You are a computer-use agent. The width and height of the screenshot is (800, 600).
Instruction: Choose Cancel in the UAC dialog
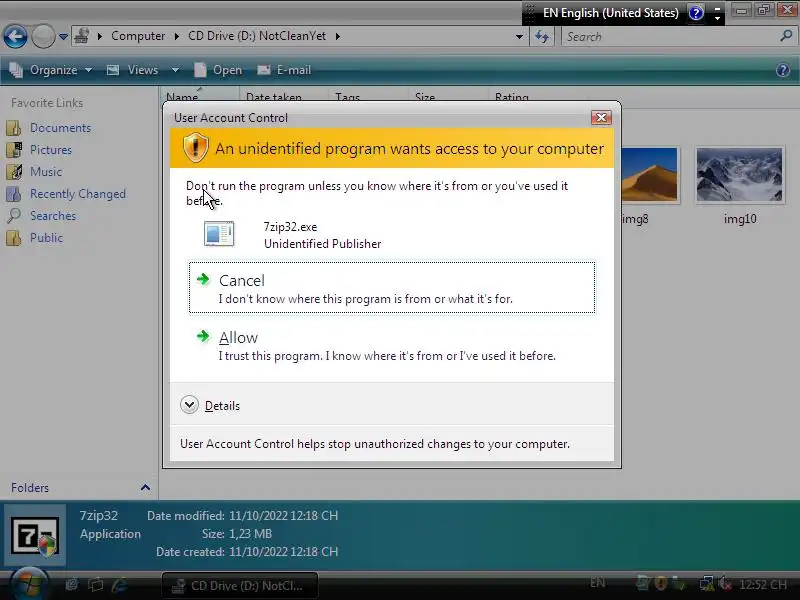tap(392, 288)
